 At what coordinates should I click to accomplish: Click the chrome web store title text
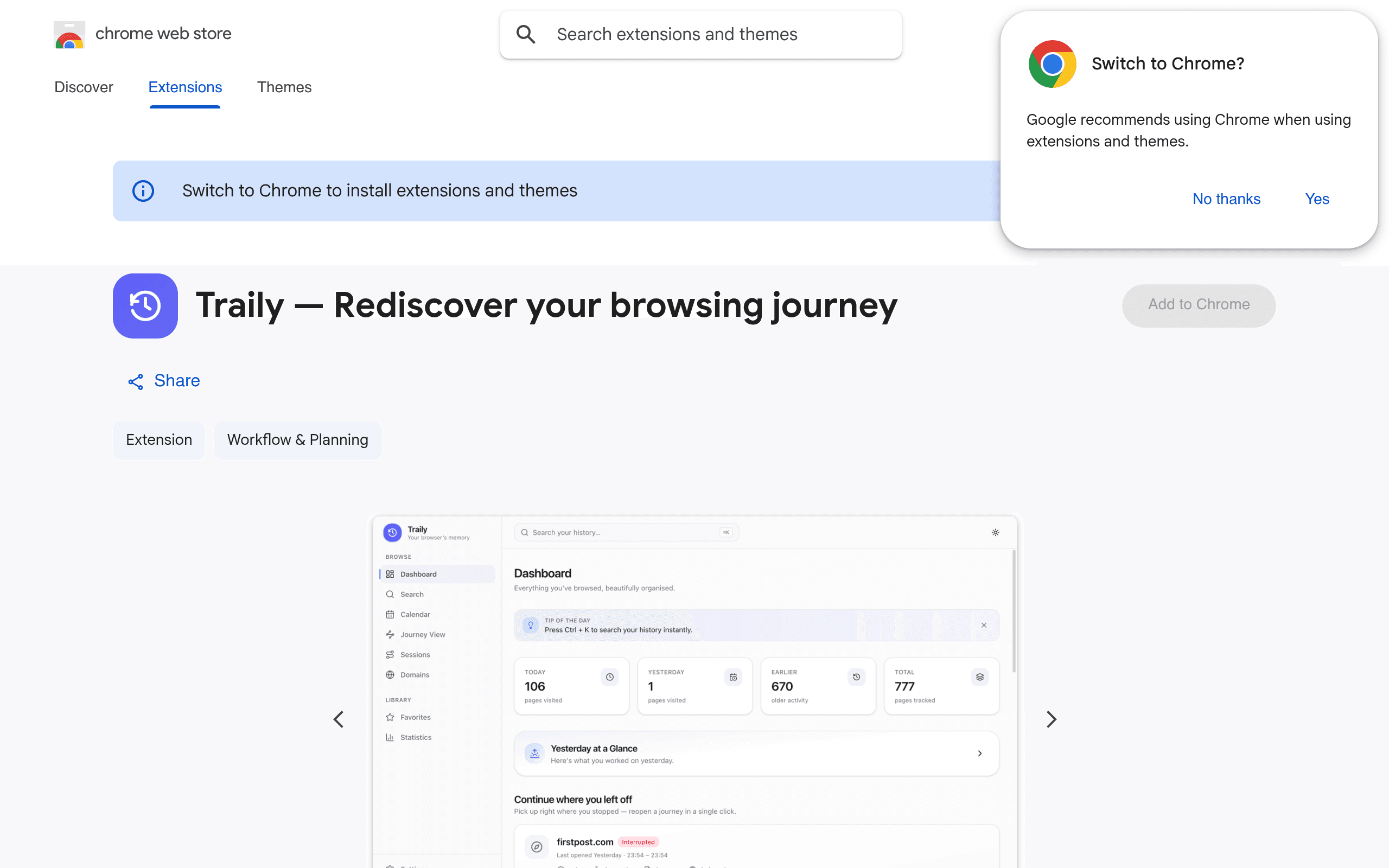163,34
